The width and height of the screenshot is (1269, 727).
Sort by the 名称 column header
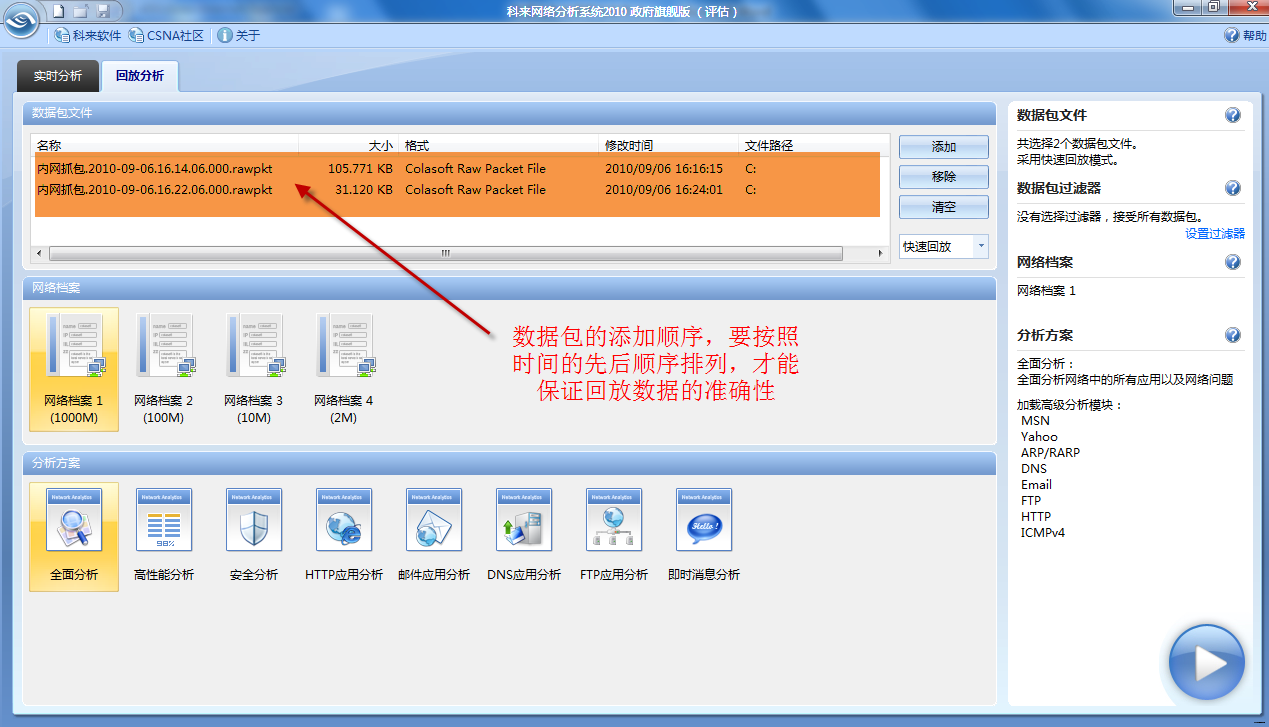click(165, 146)
